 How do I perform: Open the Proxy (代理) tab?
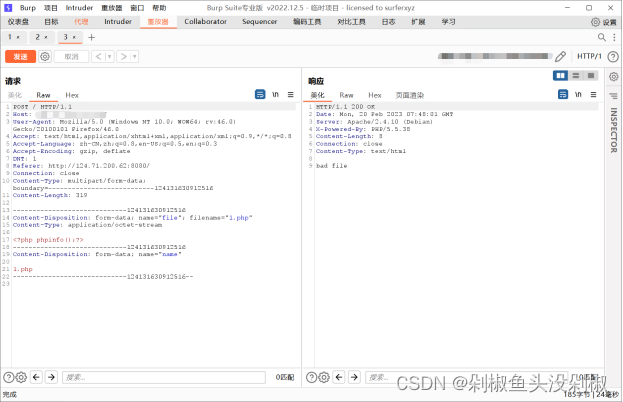81,22
